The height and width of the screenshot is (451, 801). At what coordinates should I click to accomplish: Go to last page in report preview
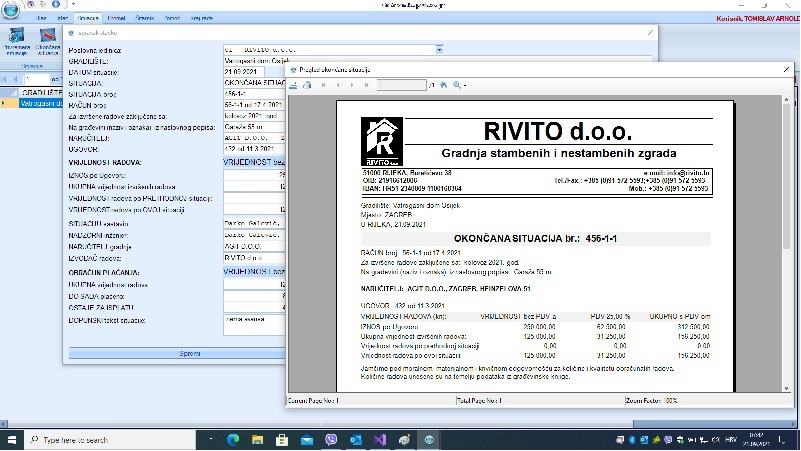[x=366, y=85]
